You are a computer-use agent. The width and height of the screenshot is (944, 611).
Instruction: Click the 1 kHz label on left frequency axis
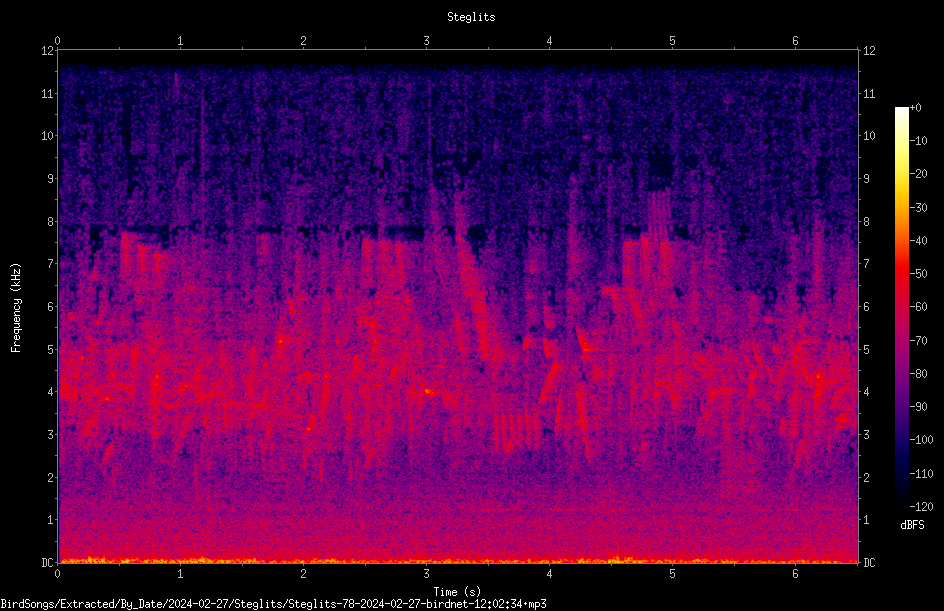(50, 520)
